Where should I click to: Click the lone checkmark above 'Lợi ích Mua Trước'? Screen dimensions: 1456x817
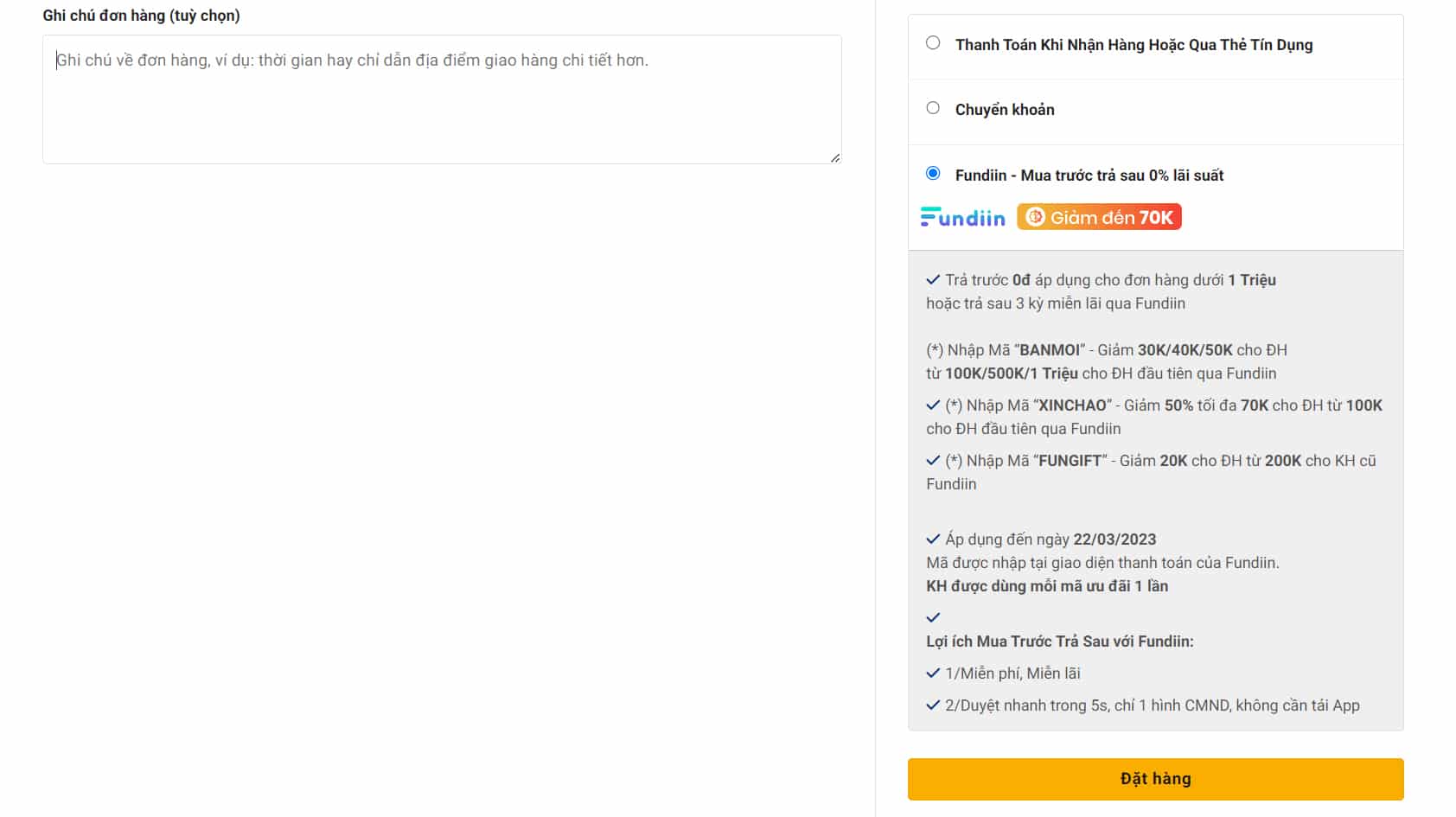click(933, 618)
